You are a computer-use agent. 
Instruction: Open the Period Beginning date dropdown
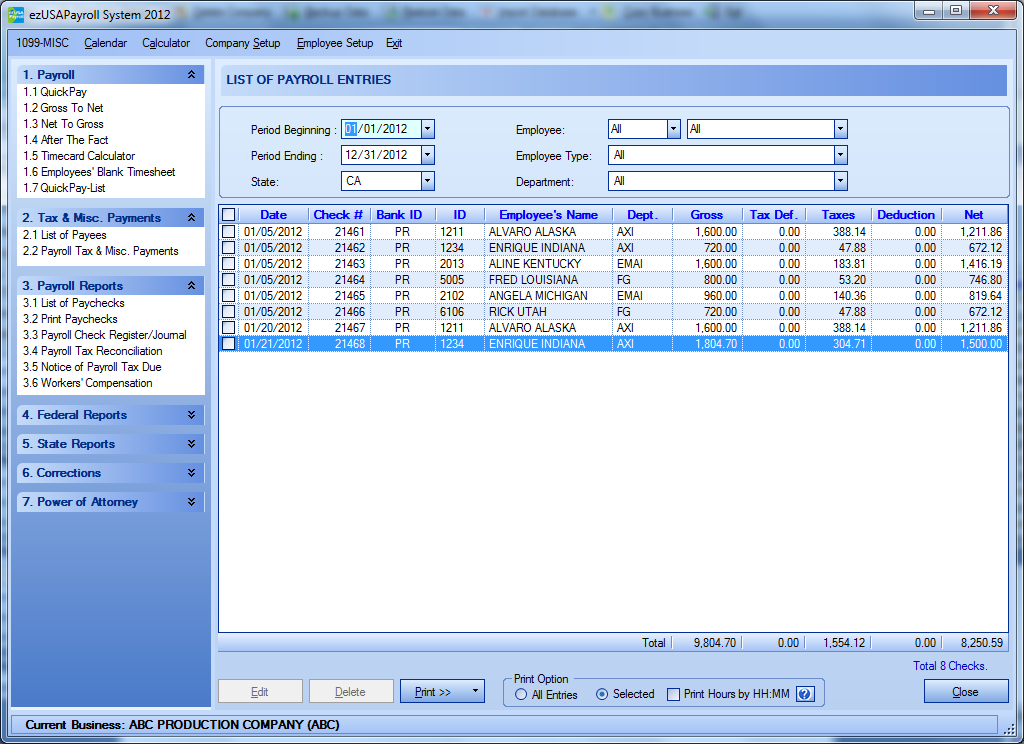tap(428, 129)
